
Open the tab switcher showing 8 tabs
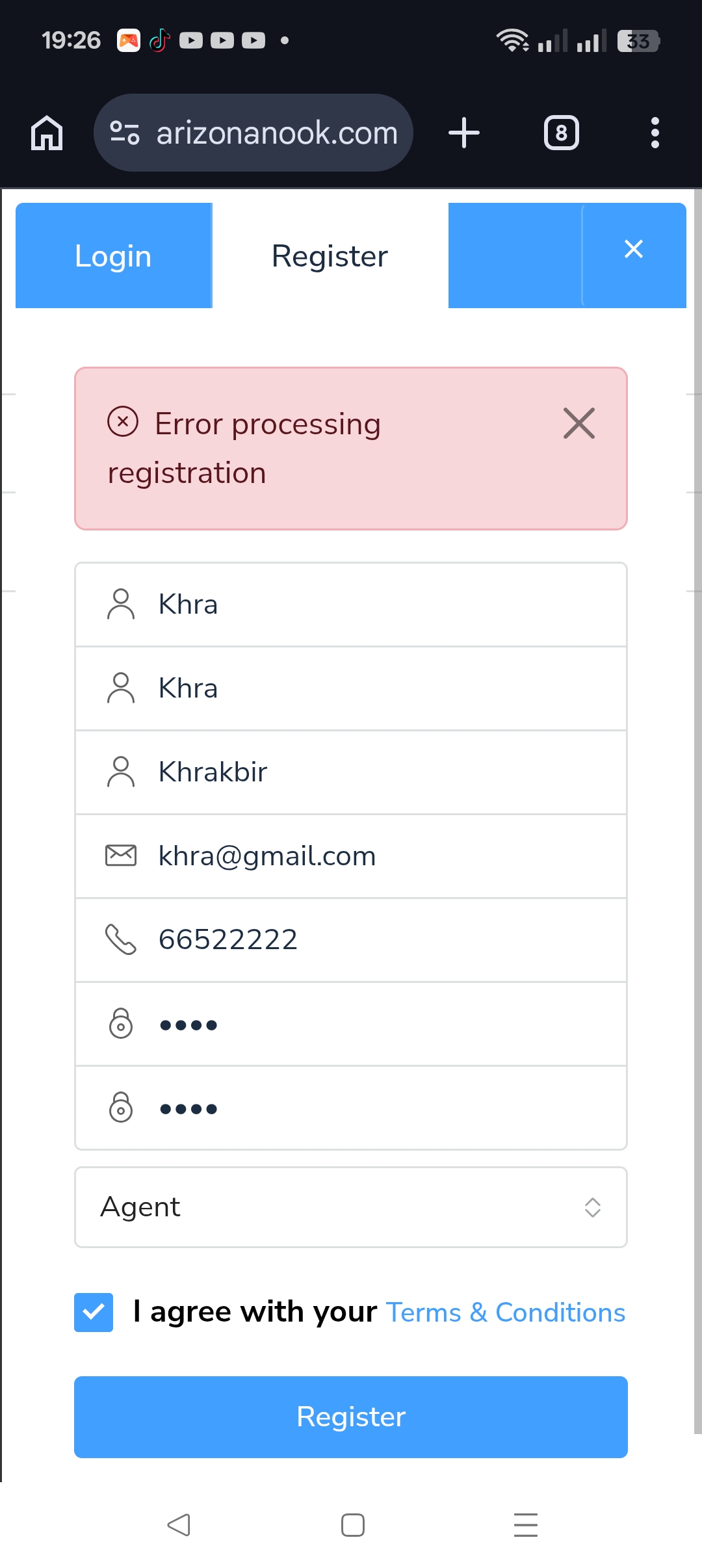pos(561,133)
